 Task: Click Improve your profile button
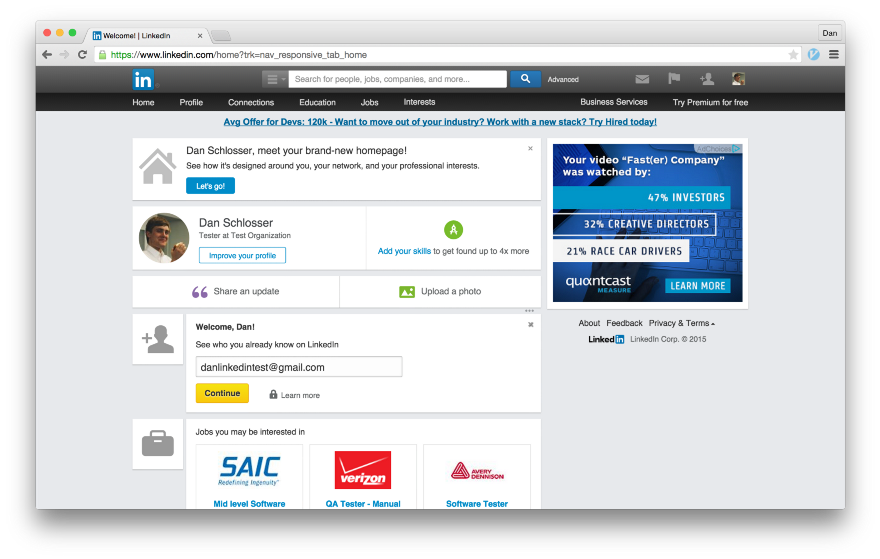tap(242, 255)
